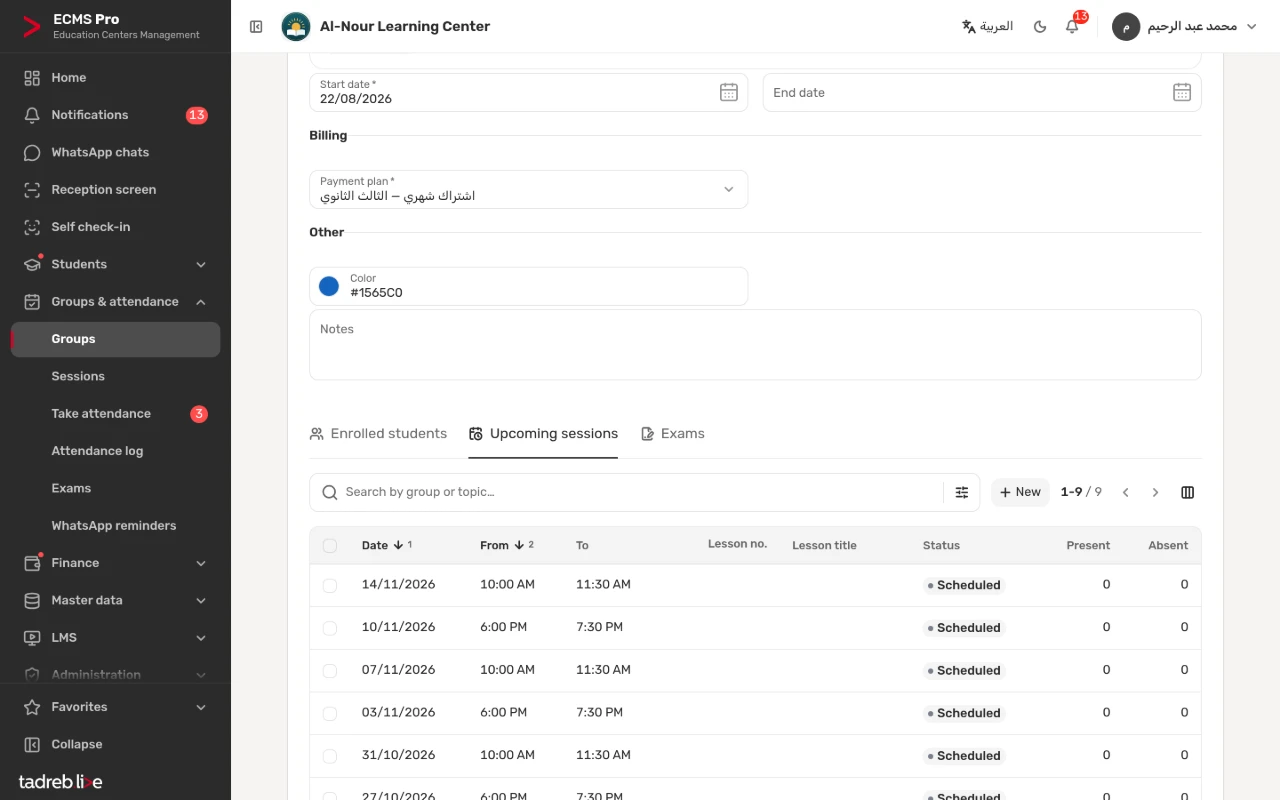This screenshot has width=1280, height=800.
Task: Select the 03/11/2026 session checkbox
Action: click(x=330, y=713)
